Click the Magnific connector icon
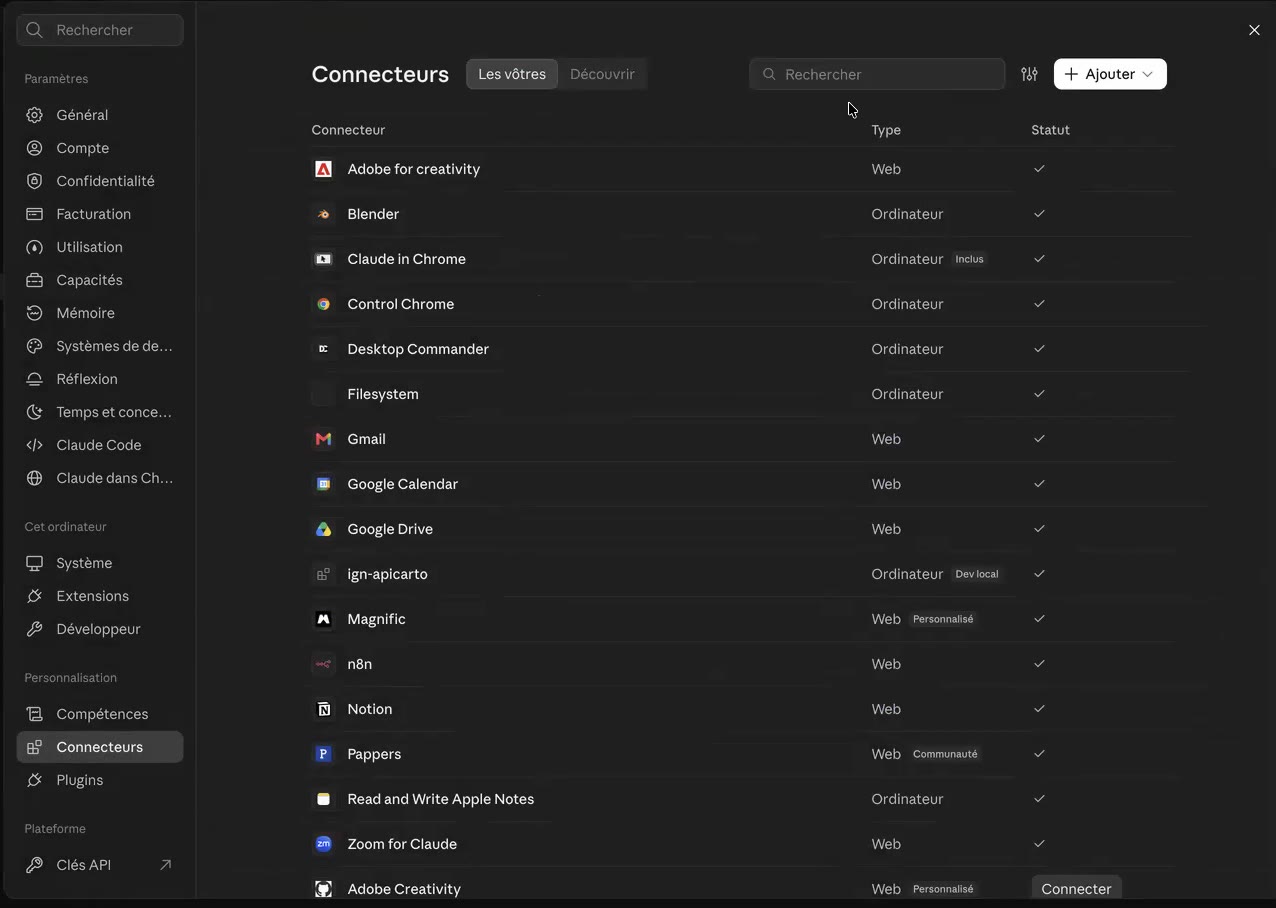Image resolution: width=1276 pixels, height=908 pixels. coord(323,619)
